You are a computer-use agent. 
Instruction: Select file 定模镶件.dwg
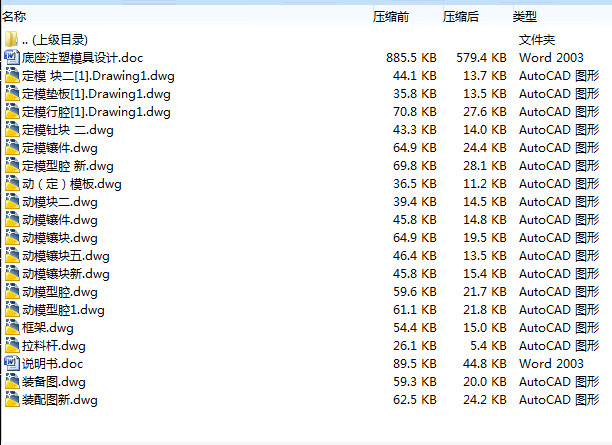tap(60, 148)
